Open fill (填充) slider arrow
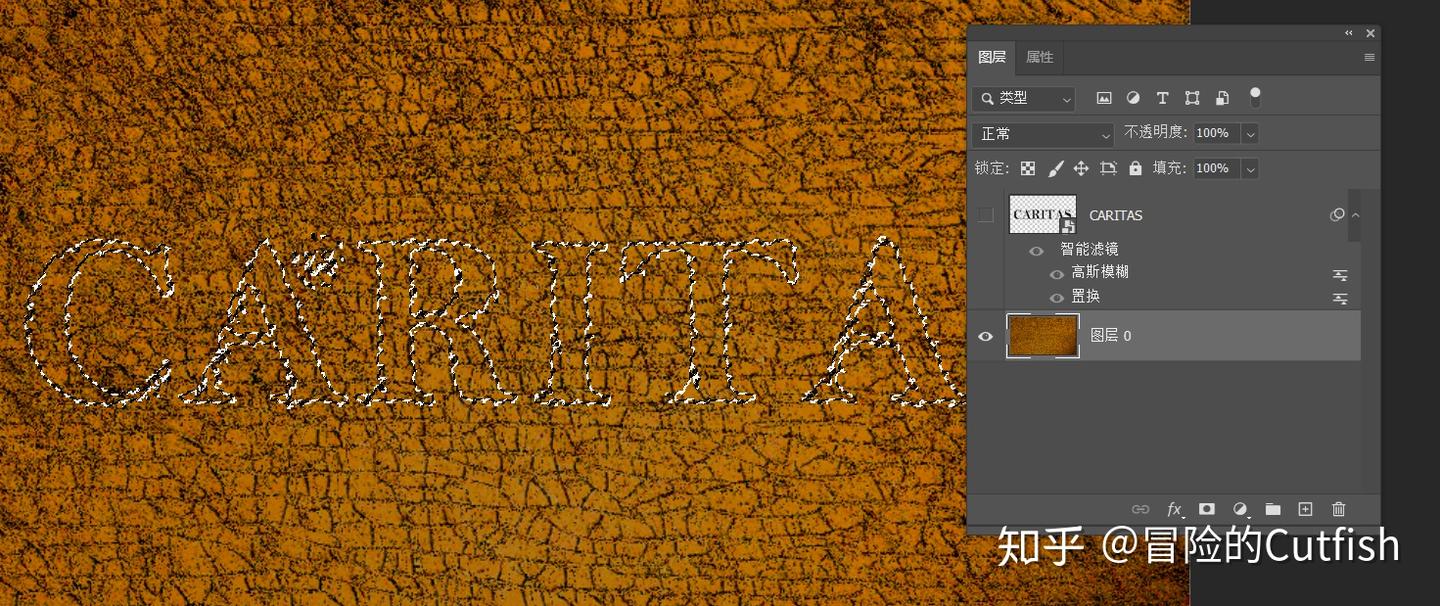Screen dimensions: 1440x606 [1250, 169]
